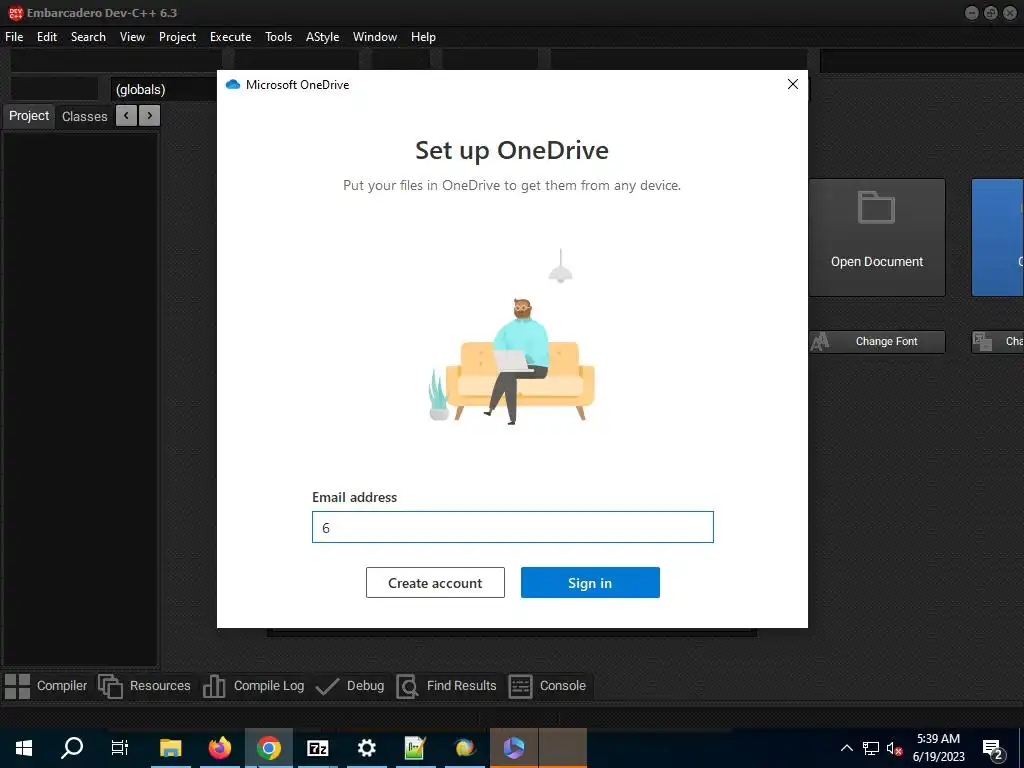Open the Tools menu
The image size is (1024, 768).
pos(278,37)
